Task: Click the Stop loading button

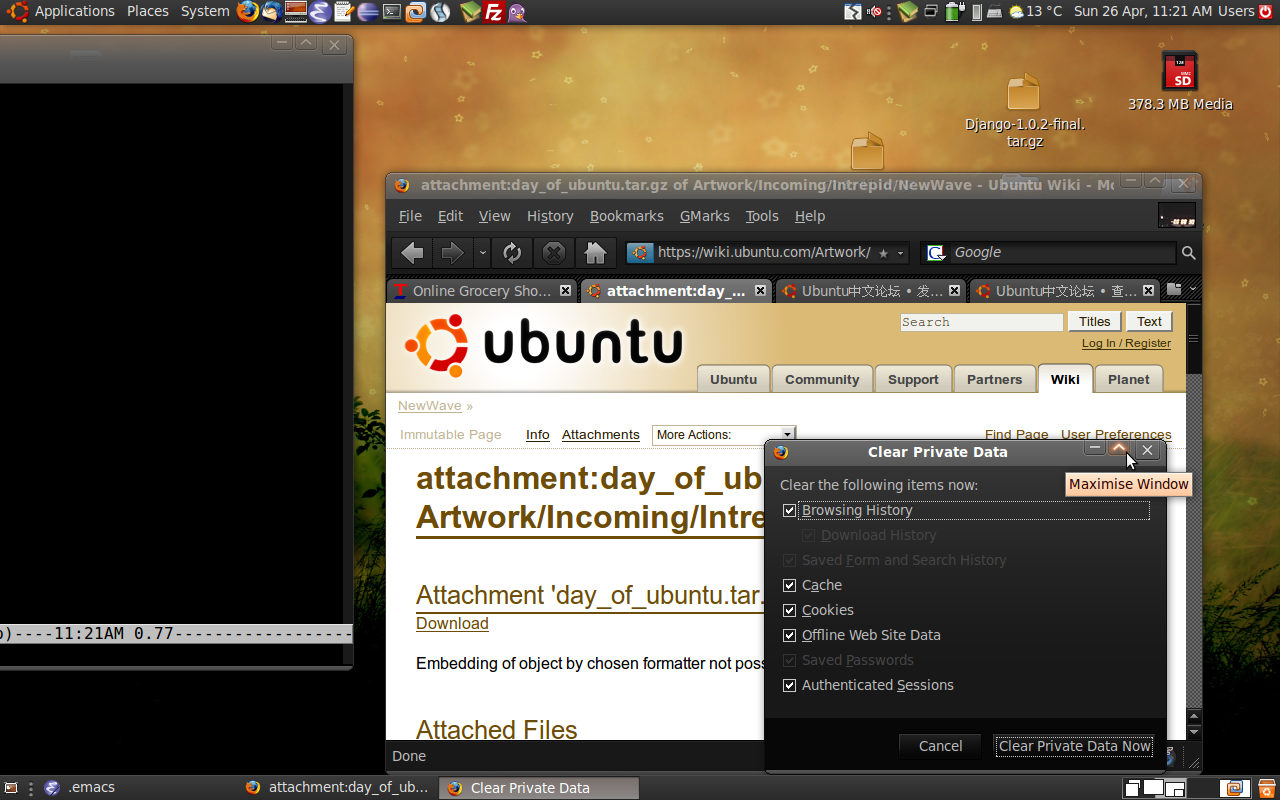Action: (x=554, y=253)
